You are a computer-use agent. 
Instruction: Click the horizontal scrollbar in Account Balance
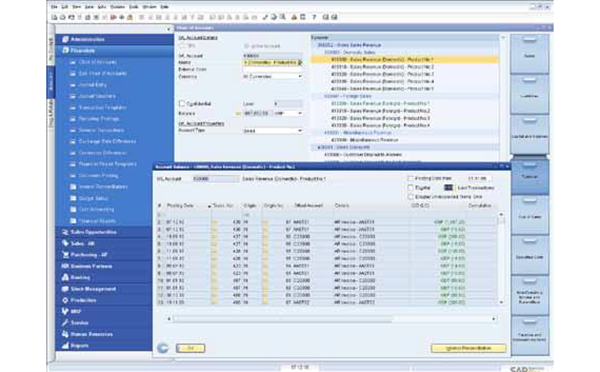tap(331, 319)
